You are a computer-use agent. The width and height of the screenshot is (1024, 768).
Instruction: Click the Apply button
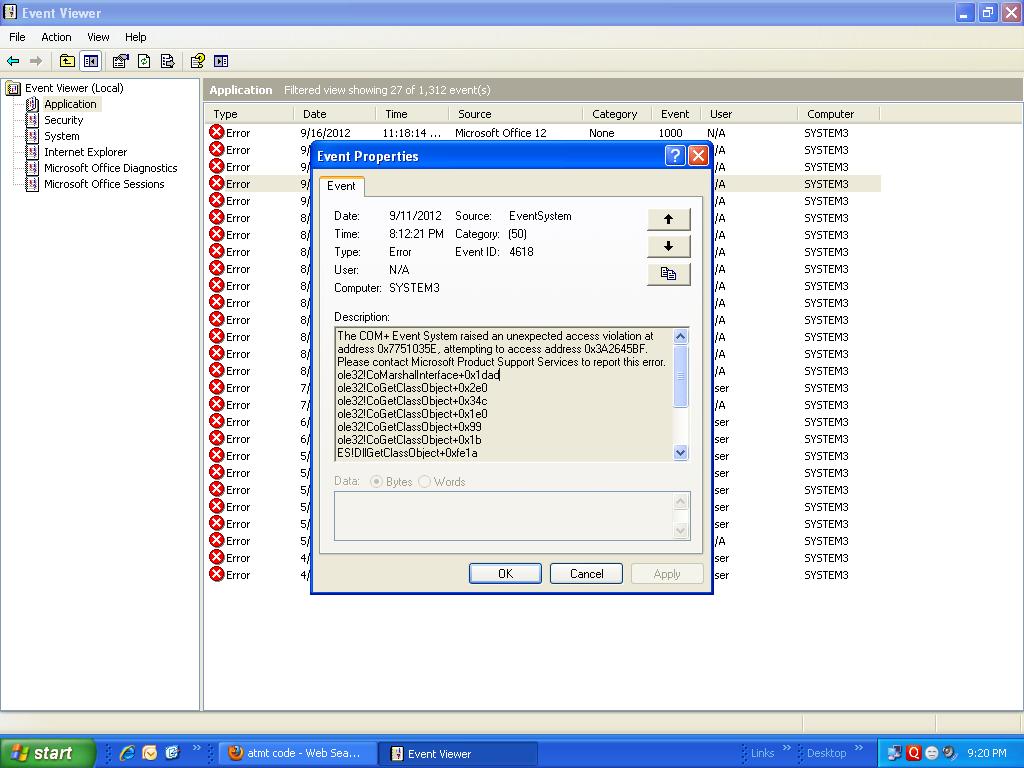tap(667, 573)
